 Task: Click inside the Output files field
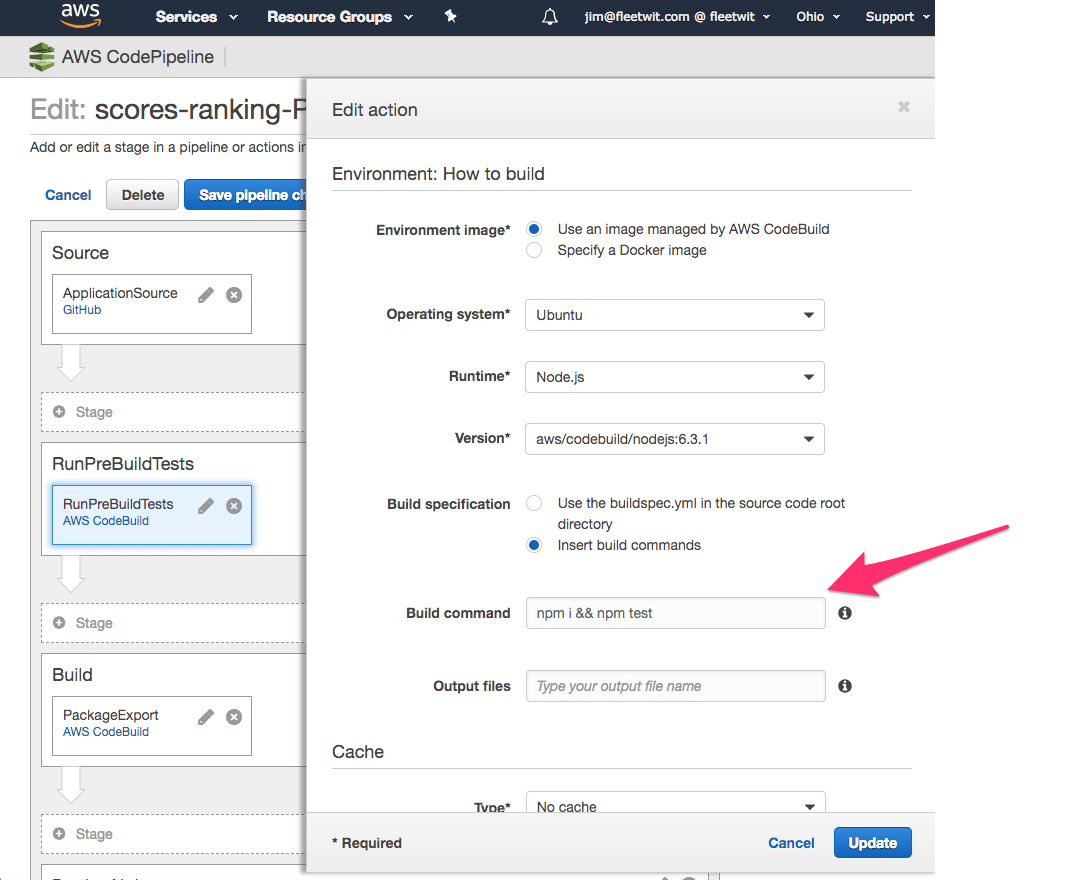(x=675, y=685)
